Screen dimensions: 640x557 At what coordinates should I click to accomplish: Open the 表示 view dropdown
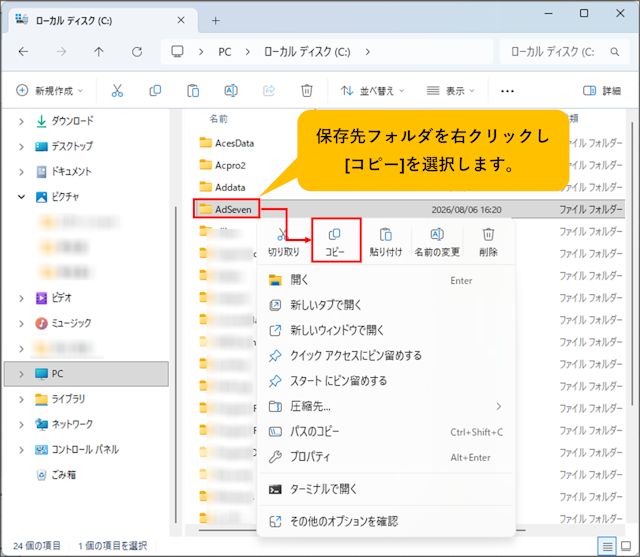point(451,91)
